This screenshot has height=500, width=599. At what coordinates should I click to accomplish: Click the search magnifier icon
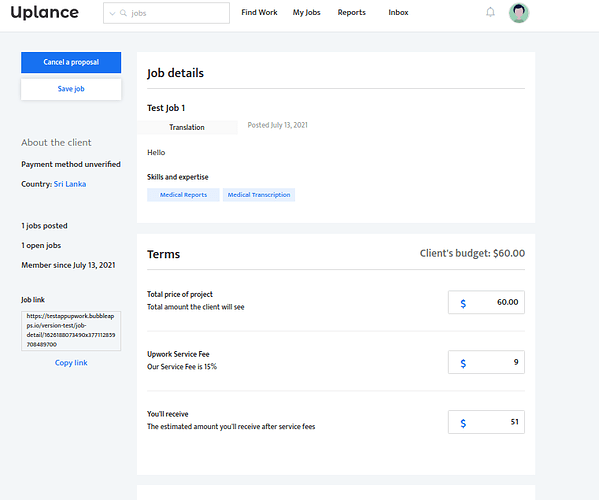(123, 13)
